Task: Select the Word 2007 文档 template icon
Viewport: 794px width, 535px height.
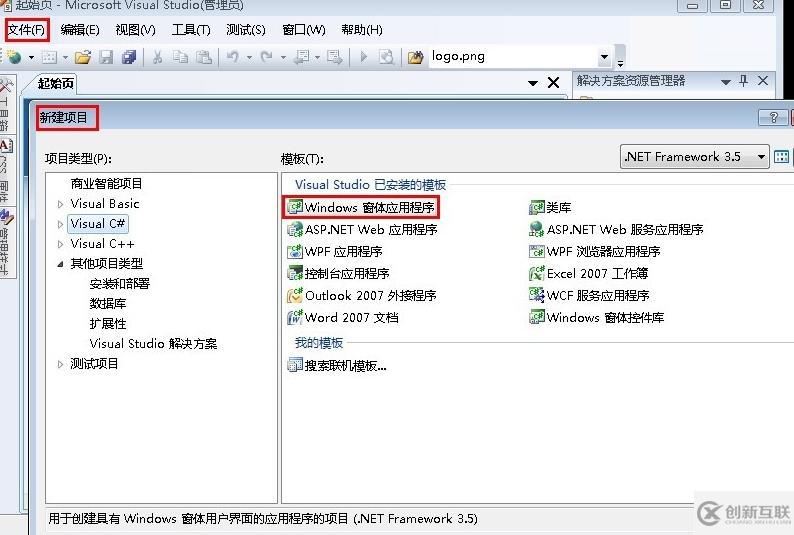Action: [x=295, y=318]
